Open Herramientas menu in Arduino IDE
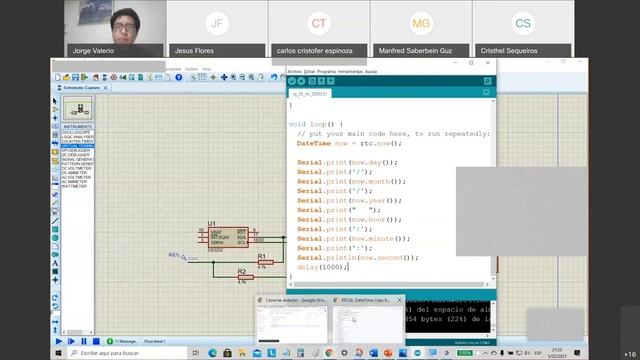This screenshot has height=360, width=640. tap(350, 71)
